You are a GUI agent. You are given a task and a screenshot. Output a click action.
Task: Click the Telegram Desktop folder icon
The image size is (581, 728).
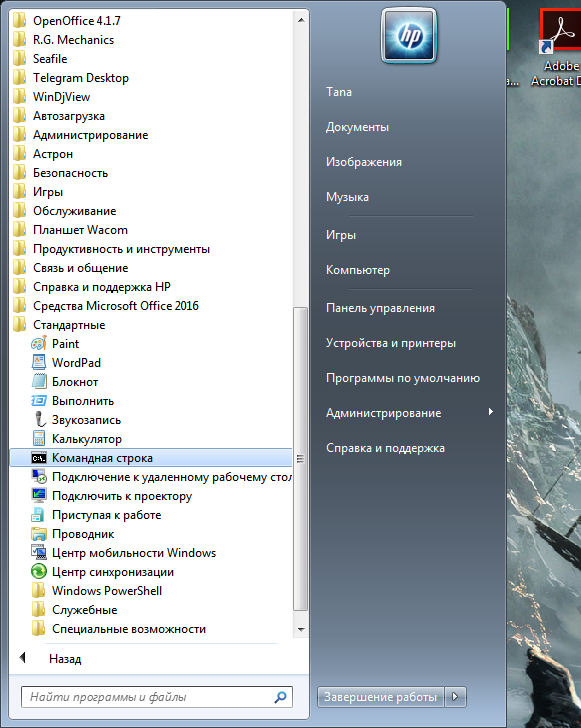[x=20, y=78]
